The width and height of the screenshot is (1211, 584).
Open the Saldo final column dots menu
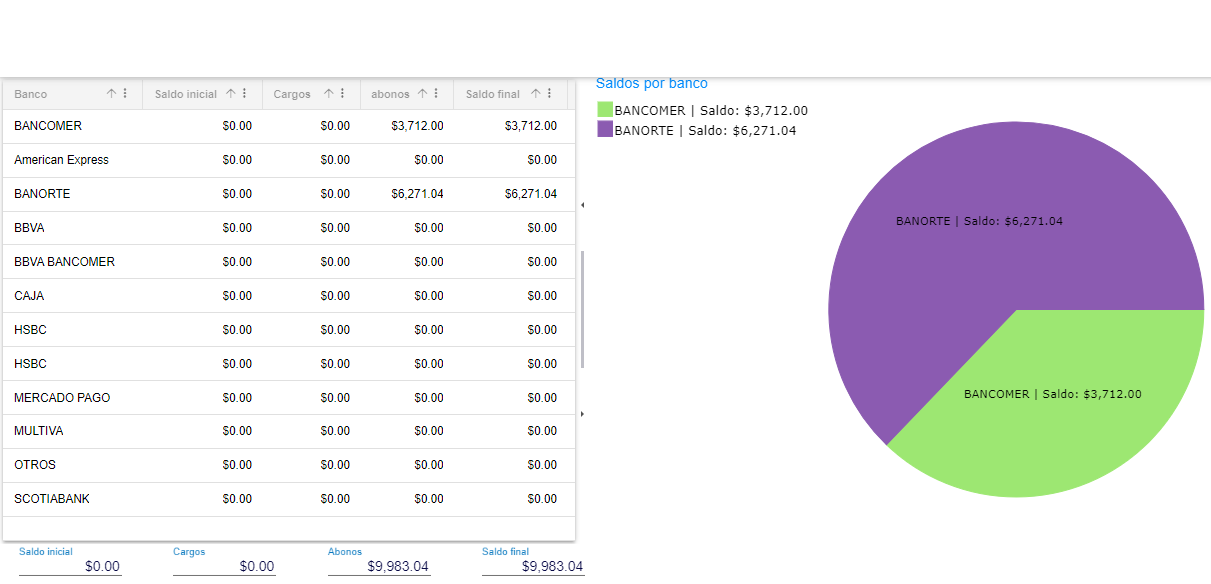click(549, 94)
